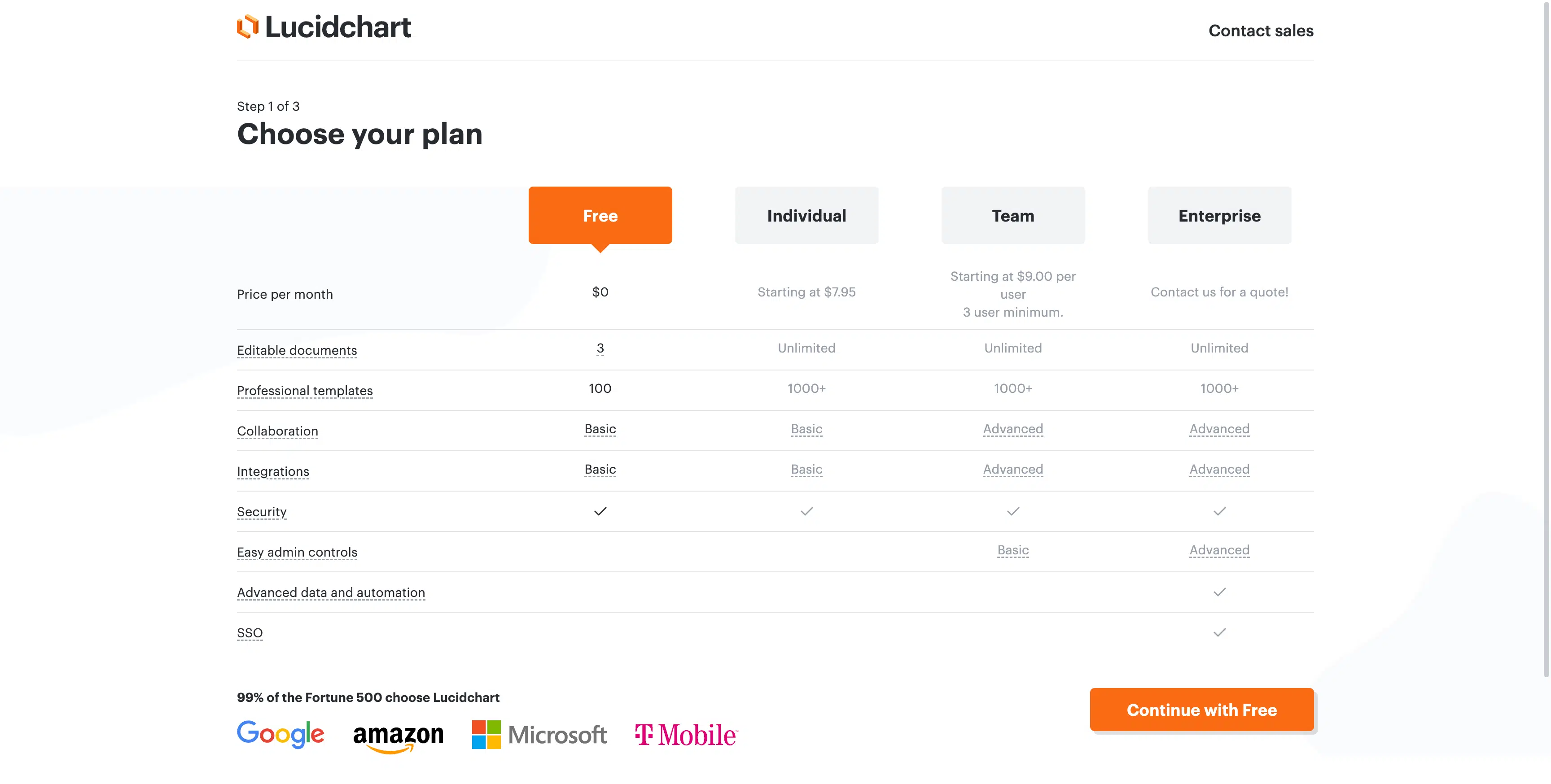Click the Security checkmark under Free

[600, 511]
